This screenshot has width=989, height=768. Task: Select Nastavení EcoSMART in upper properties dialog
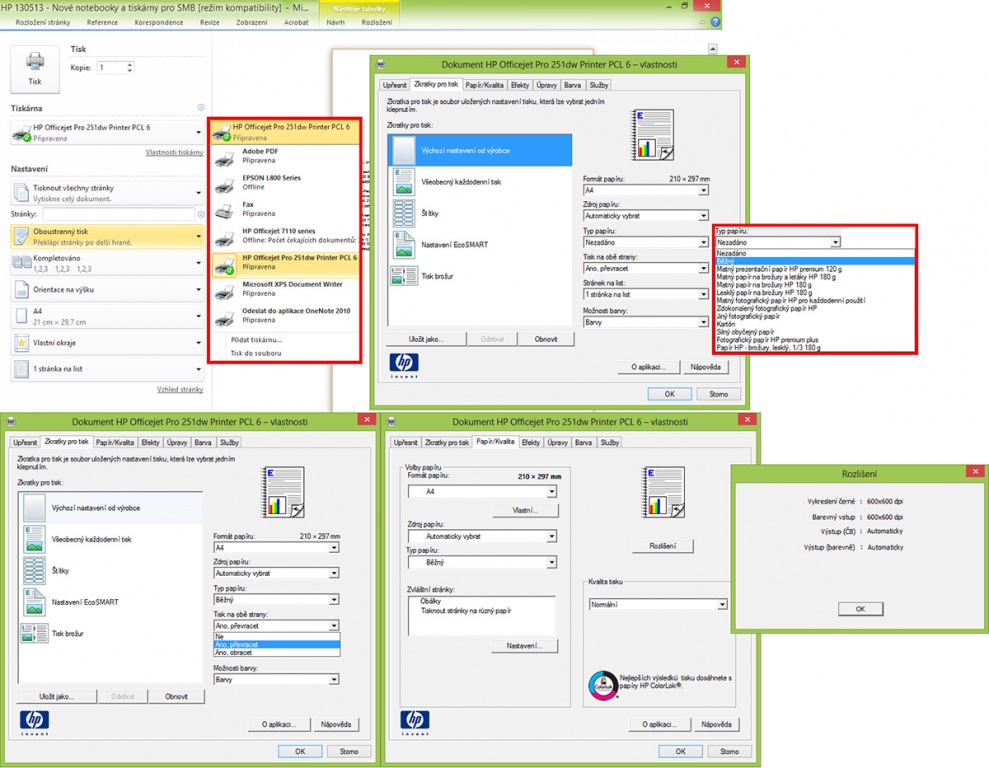click(480, 245)
